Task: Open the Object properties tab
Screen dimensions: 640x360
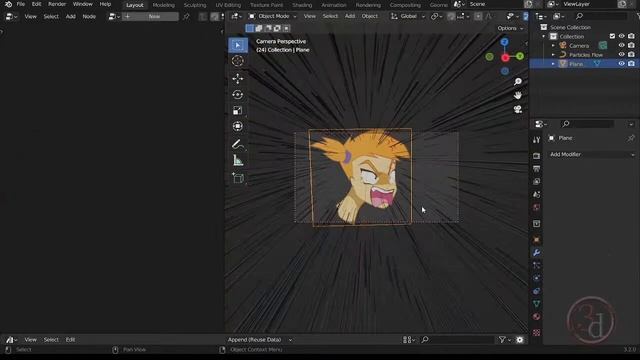Action: tap(536, 240)
